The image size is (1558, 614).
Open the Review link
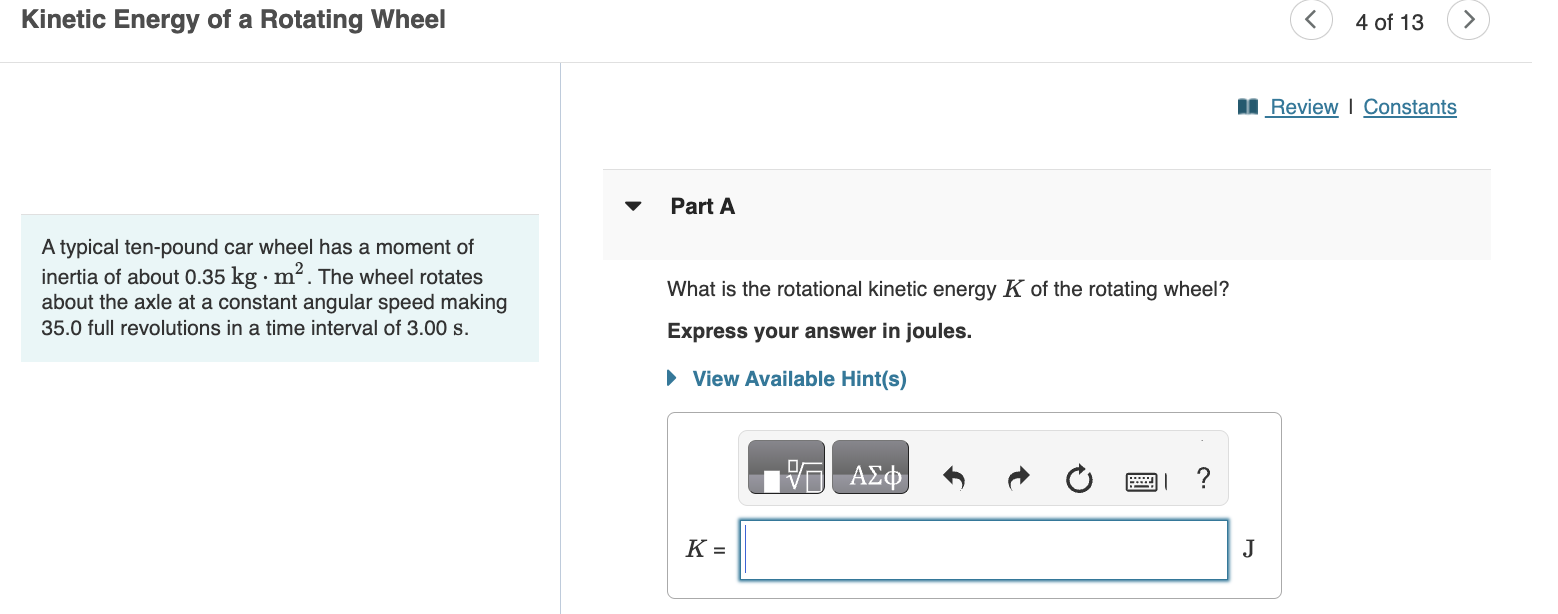coord(1304,106)
